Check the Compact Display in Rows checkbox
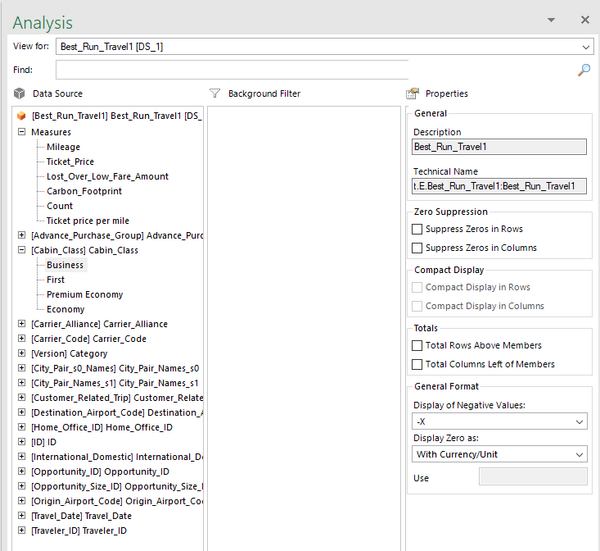Image resolution: width=600 pixels, height=551 pixels. (x=417, y=287)
